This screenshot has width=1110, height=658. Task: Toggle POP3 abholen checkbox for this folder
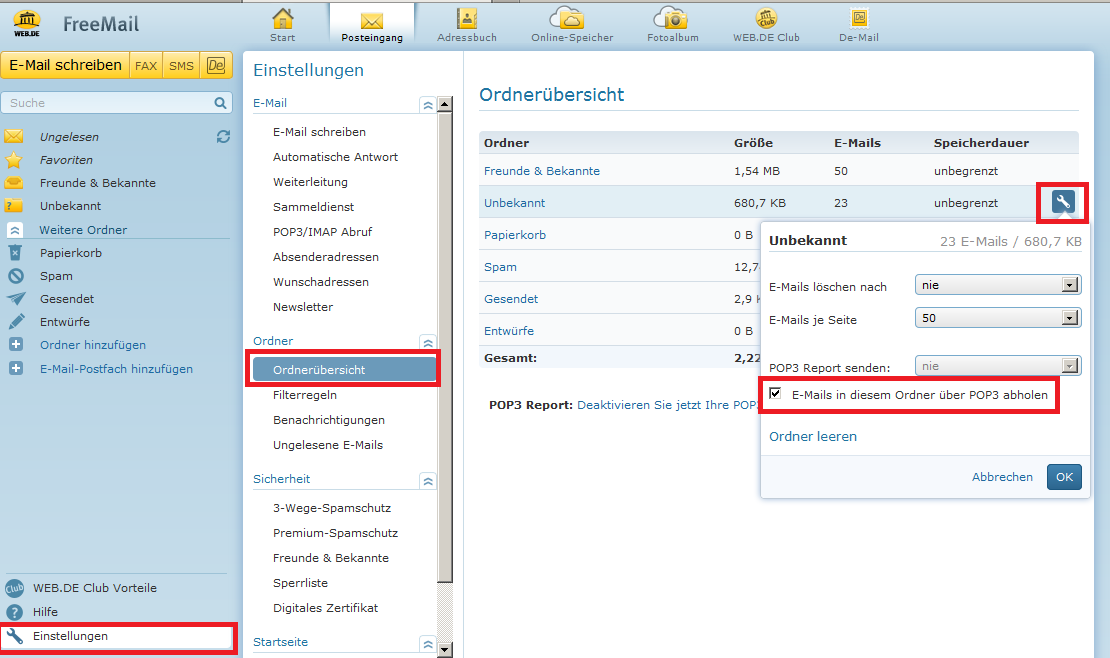pos(776,395)
